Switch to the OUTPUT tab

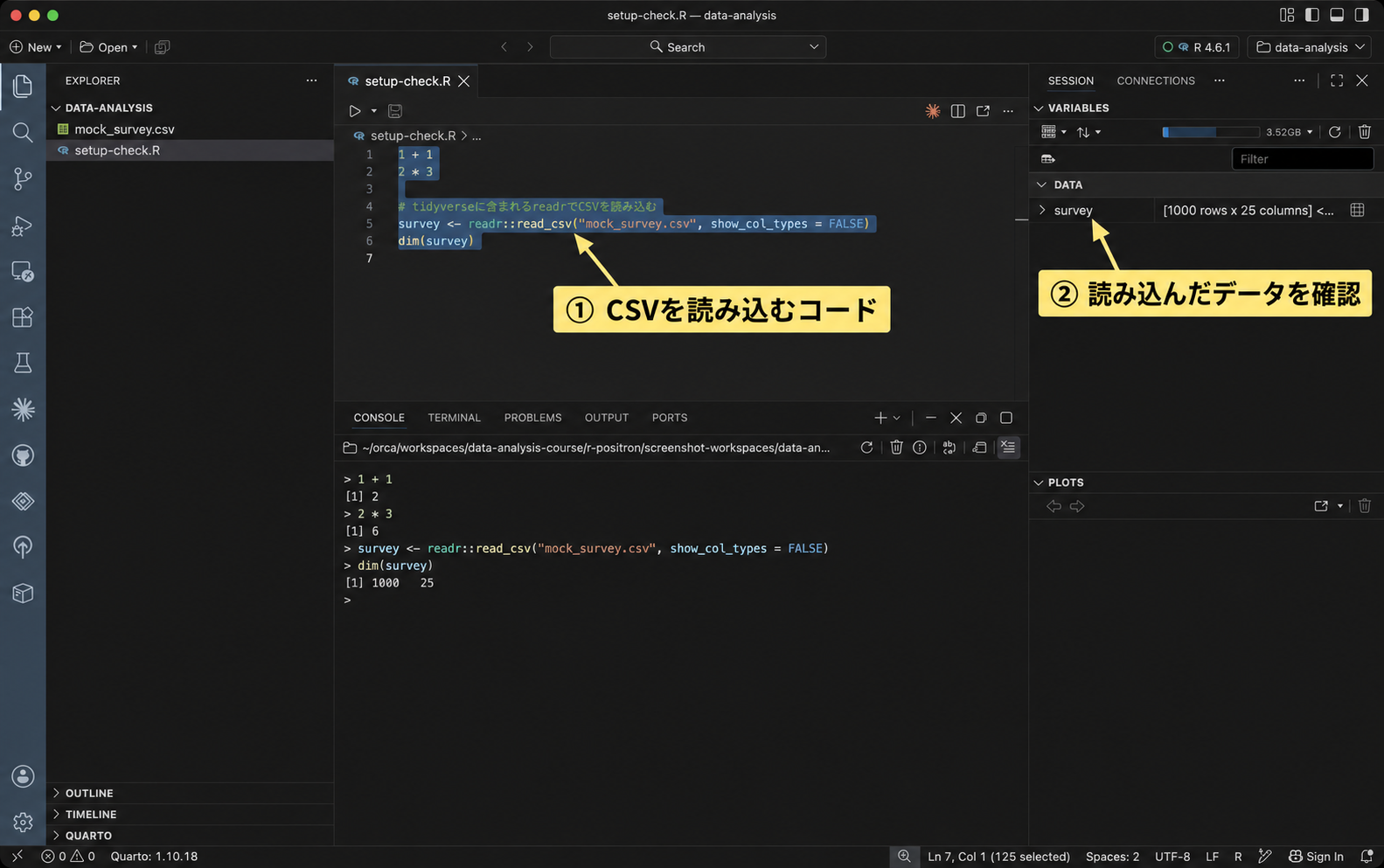(x=607, y=418)
